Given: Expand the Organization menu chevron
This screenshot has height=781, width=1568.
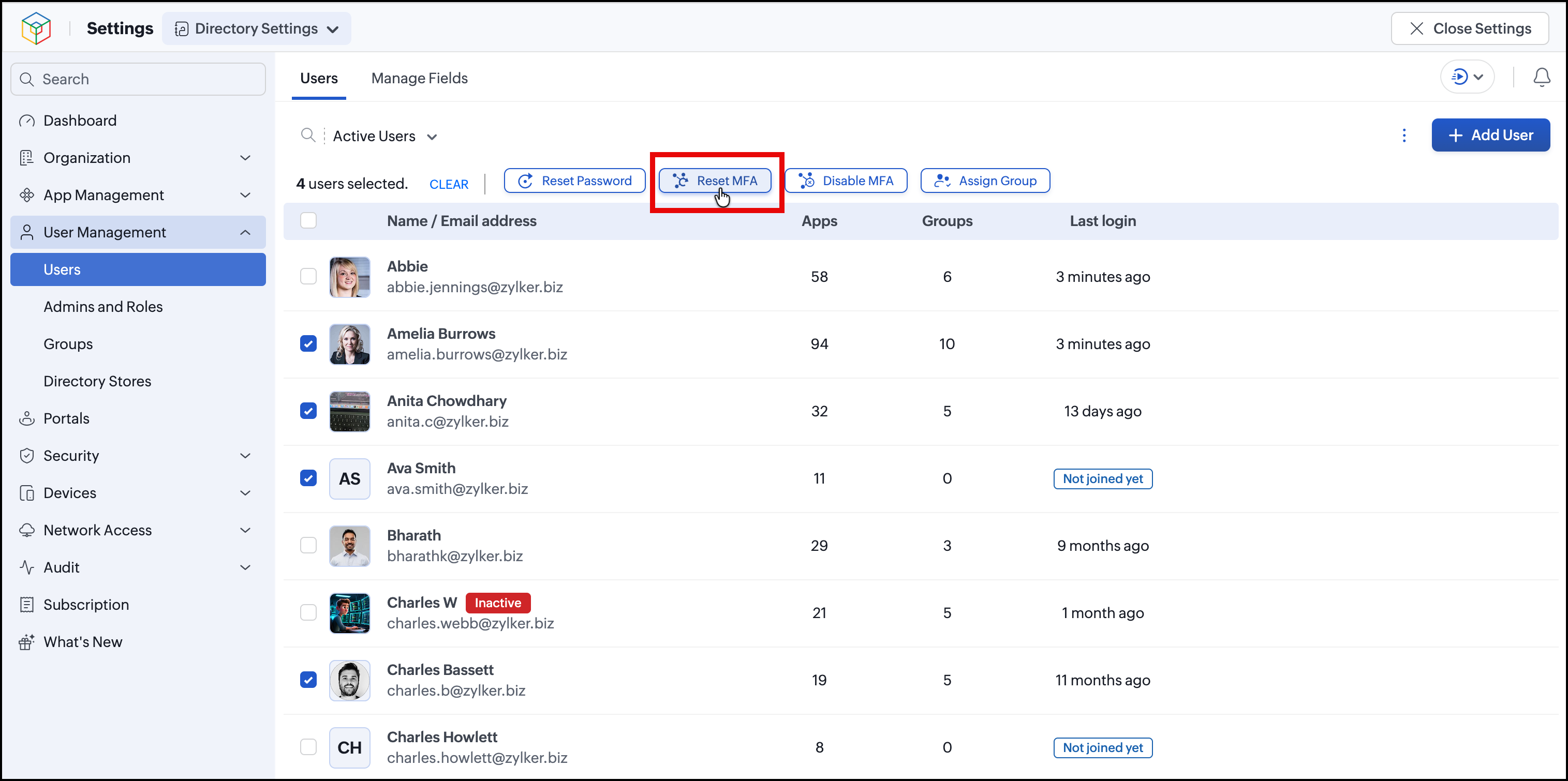Looking at the screenshot, I should 245,158.
